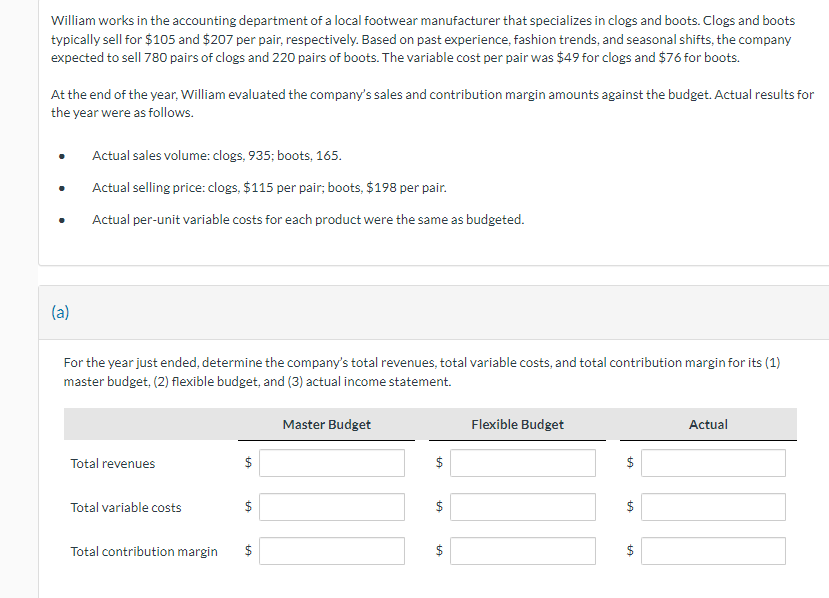Select the Total variable costs row label
829x598 pixels.
point(126,507)
